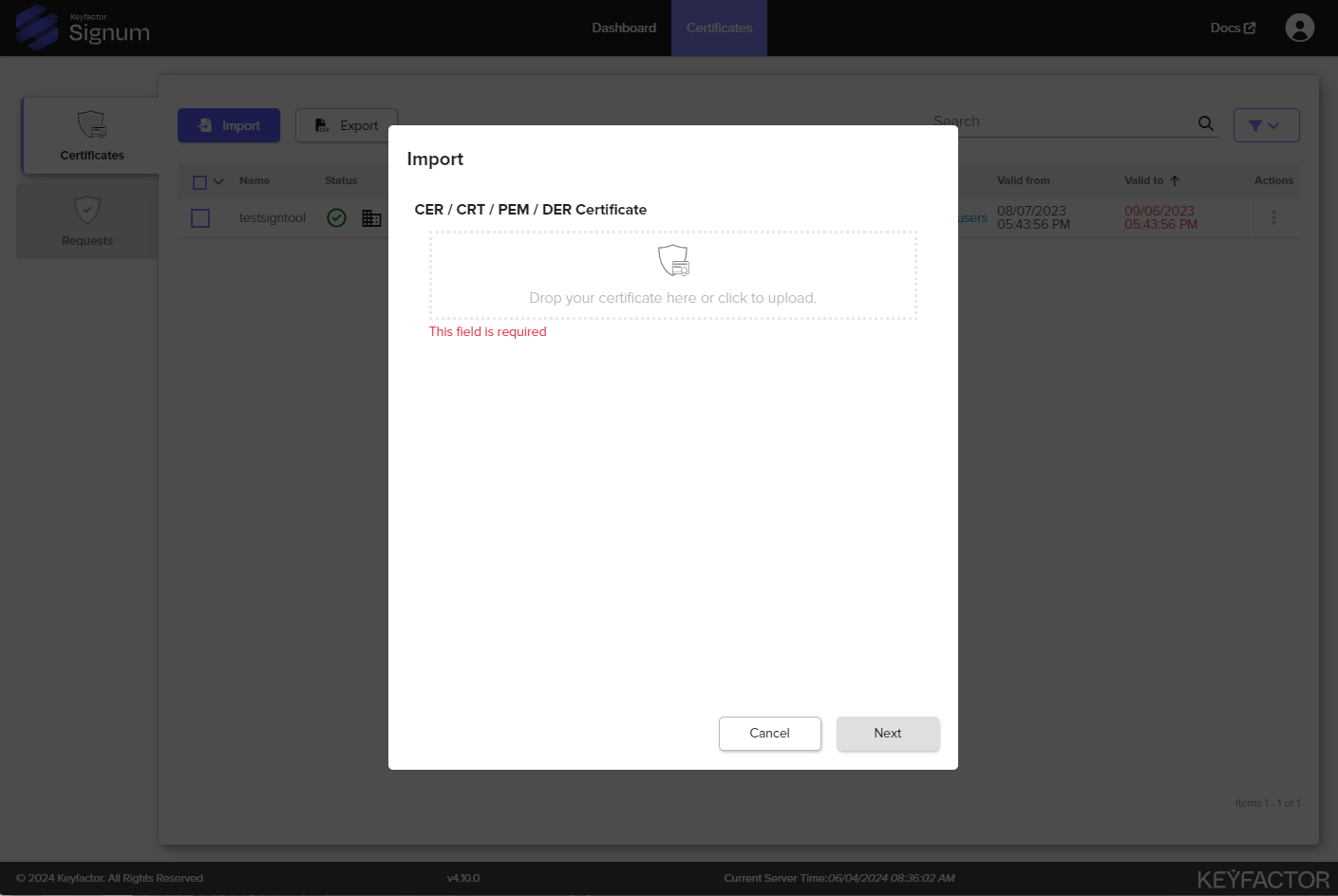
Task: Expand the filter dropdown button
Action: tap(1266, 125)
